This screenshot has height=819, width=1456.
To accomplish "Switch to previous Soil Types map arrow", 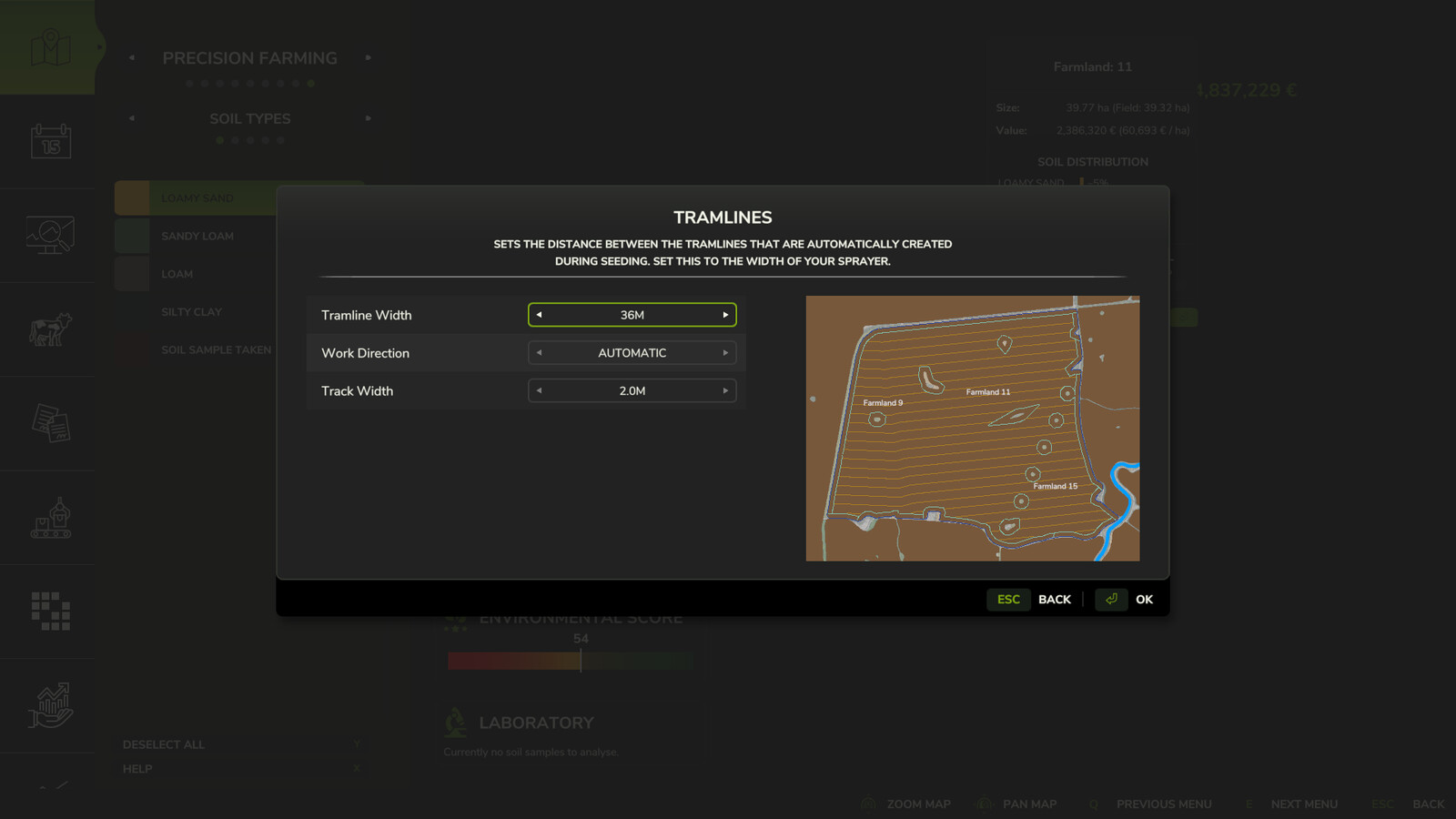I will [132, 118].
